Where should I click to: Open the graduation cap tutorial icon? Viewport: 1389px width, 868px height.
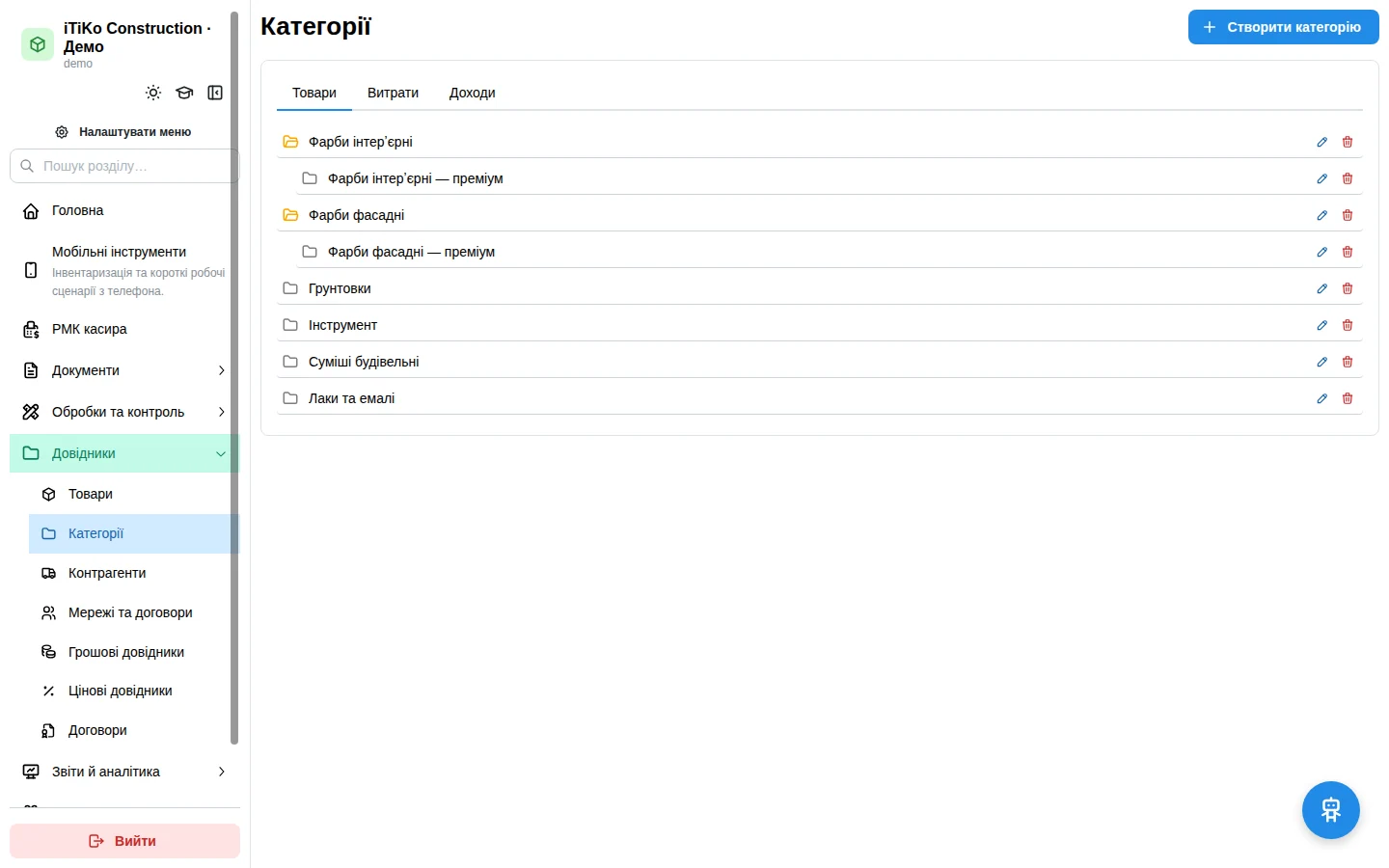pyautogui.click(x=184, y=93)
